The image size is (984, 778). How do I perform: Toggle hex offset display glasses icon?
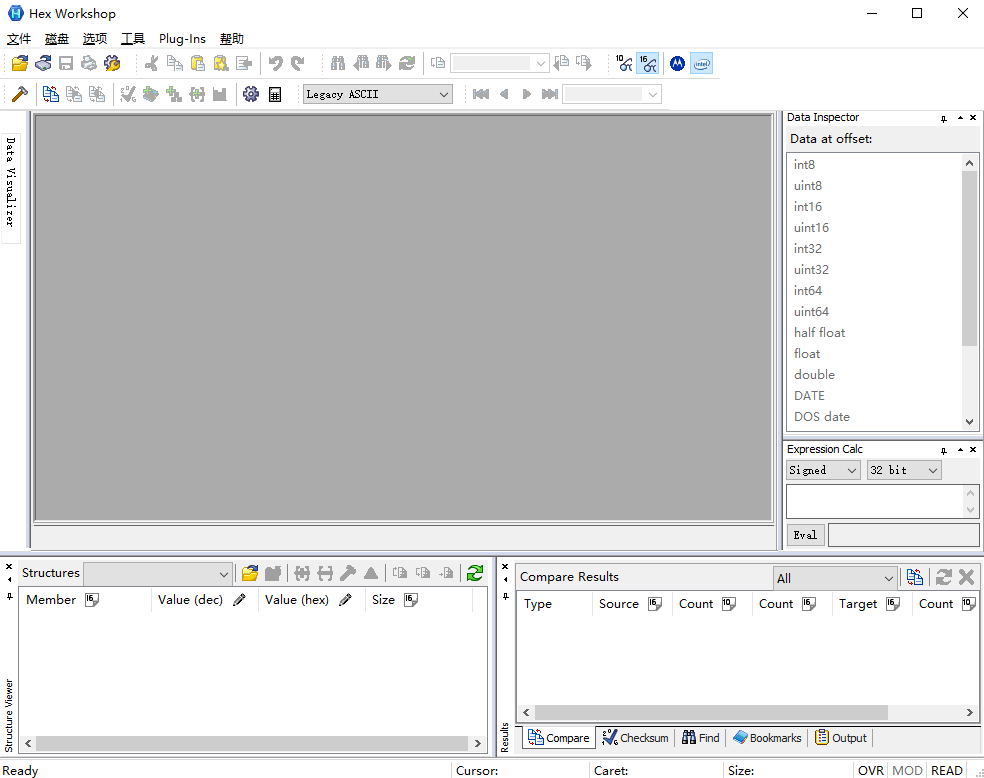tap(648, 63)
